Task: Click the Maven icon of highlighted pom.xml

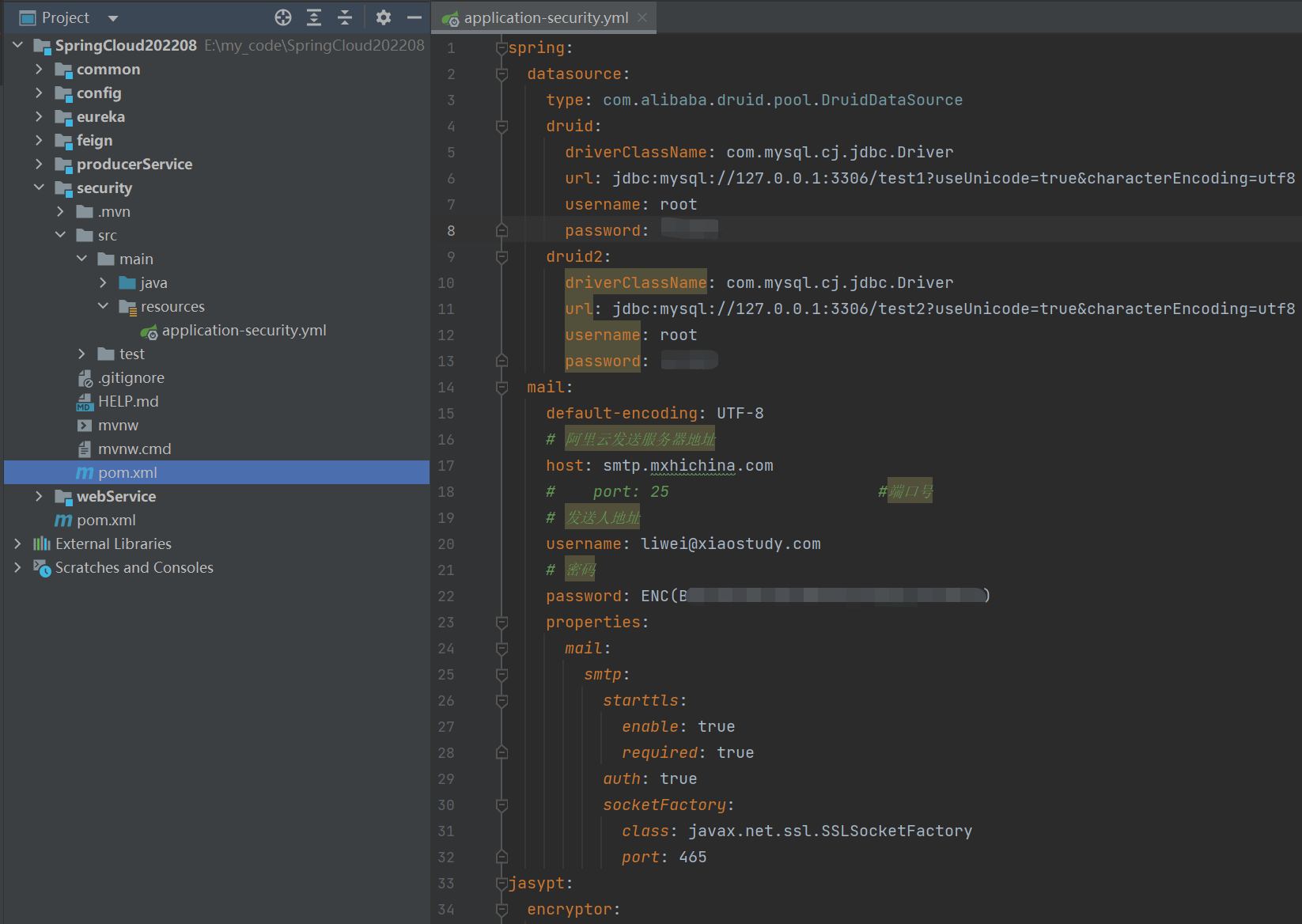Action: coord(85,472)
